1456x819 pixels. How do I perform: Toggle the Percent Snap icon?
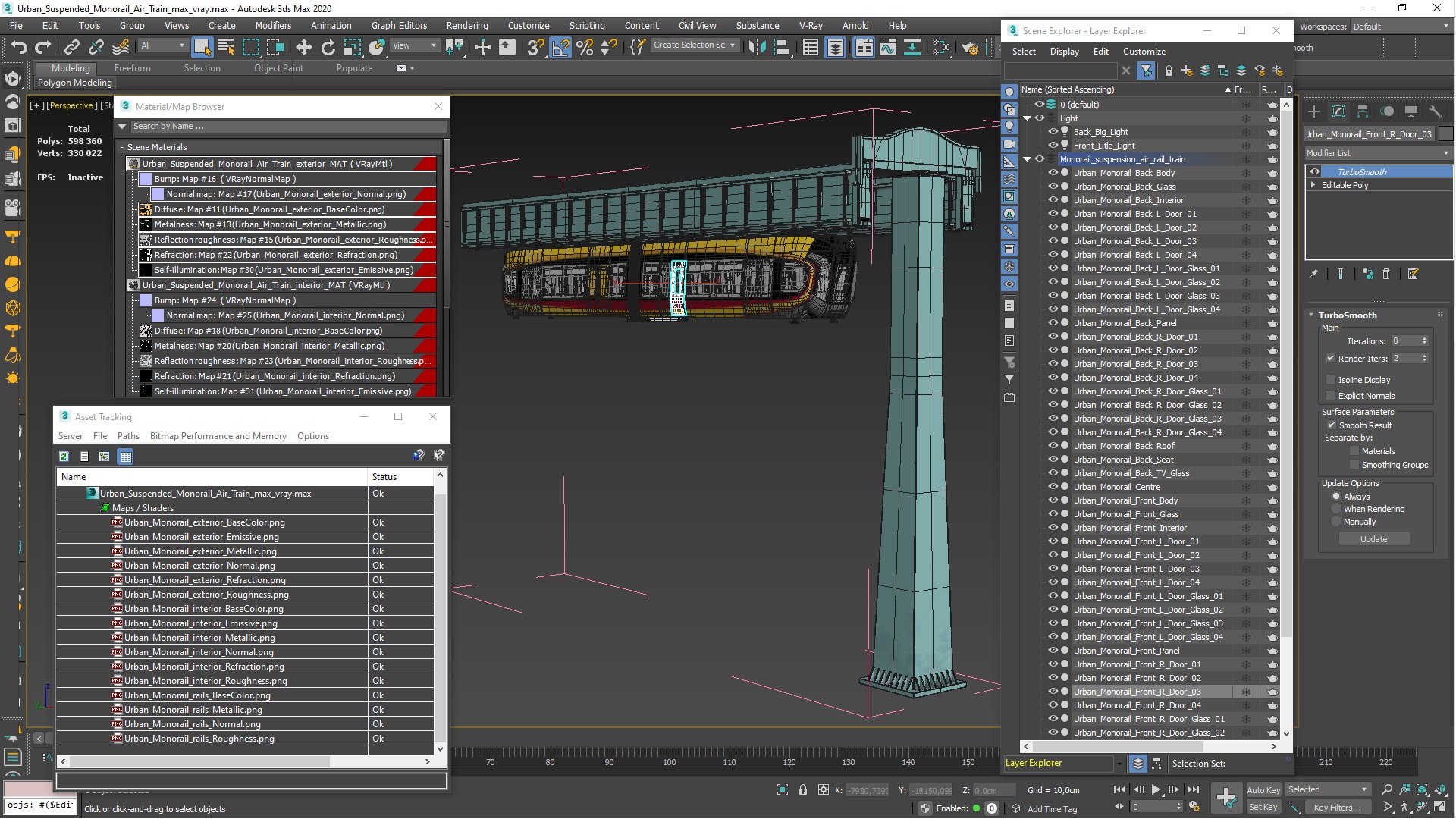click(585, 47)
